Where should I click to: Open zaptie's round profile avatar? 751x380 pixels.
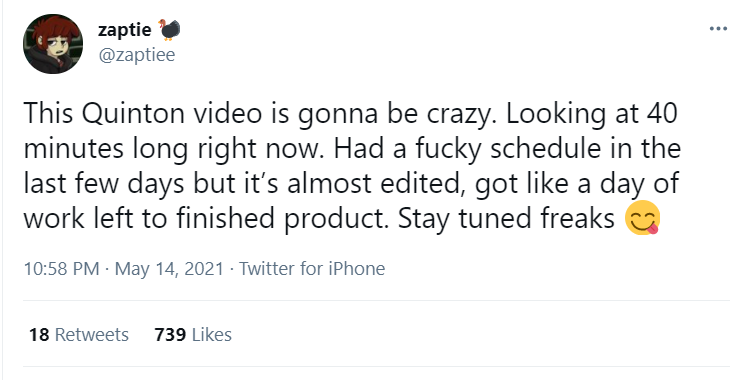pos(53,44)
